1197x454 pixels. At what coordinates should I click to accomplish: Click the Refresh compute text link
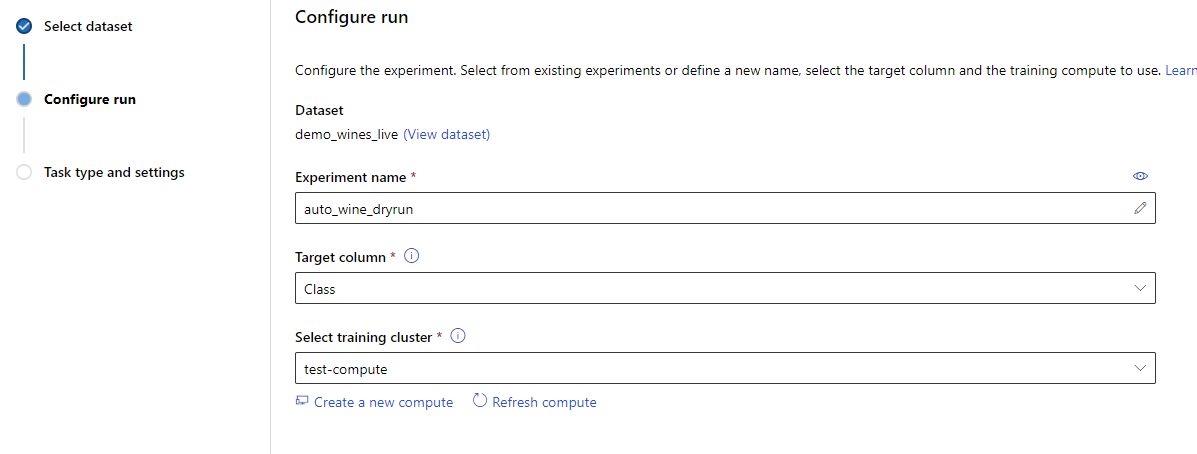[544, 402]
